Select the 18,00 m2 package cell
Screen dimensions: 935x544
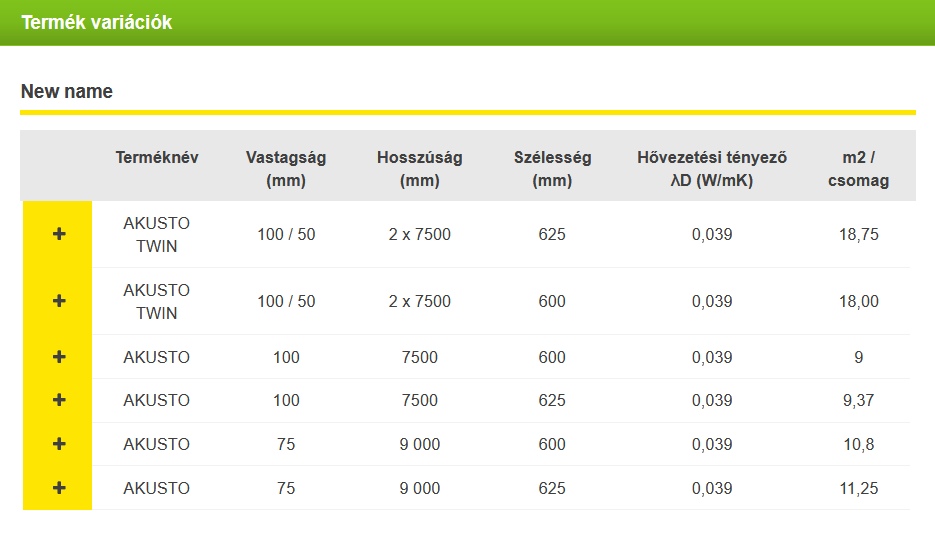859,301
